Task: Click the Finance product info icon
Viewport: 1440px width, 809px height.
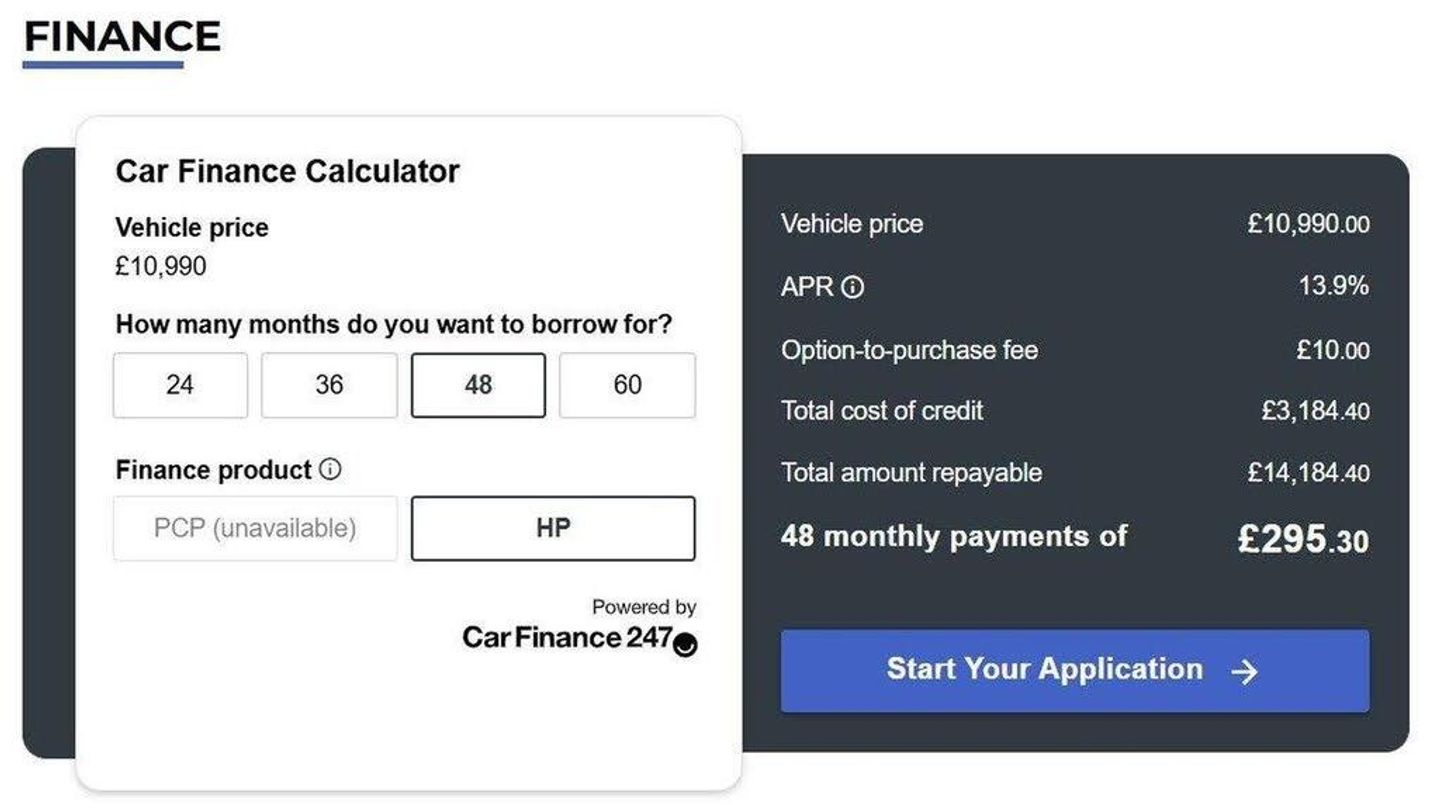Action: click(330, 469)
